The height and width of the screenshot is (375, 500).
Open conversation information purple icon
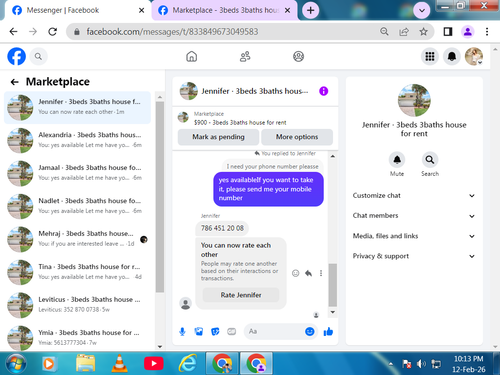323,91
